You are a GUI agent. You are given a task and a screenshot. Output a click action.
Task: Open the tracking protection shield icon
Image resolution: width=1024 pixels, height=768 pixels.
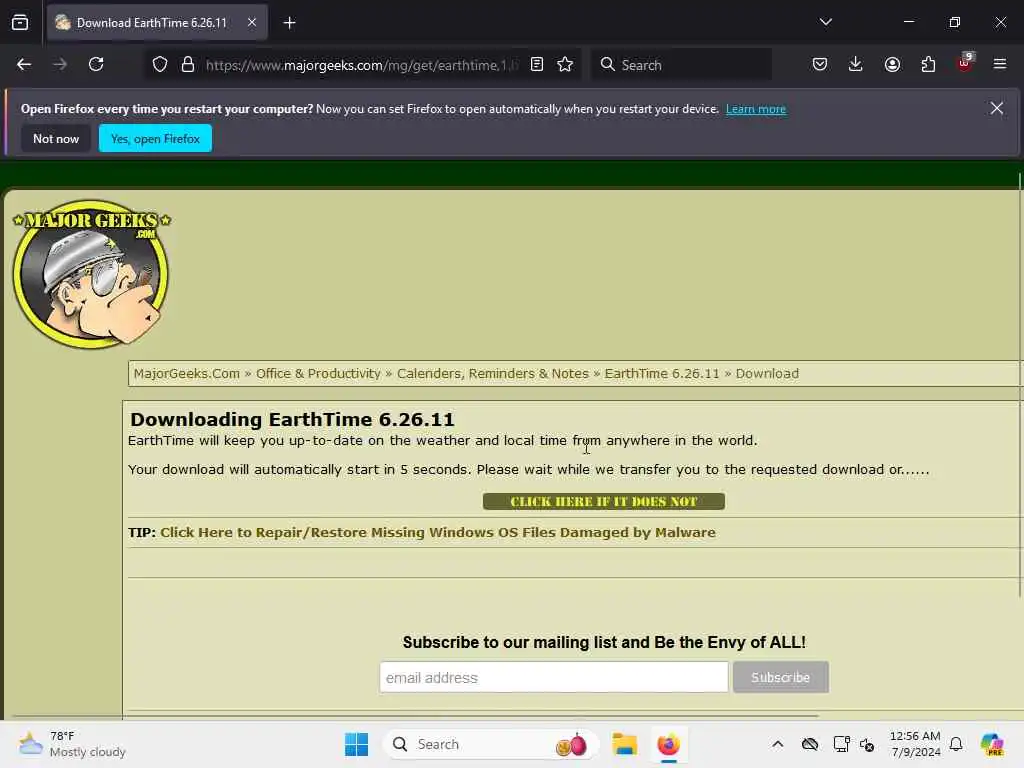160,65
